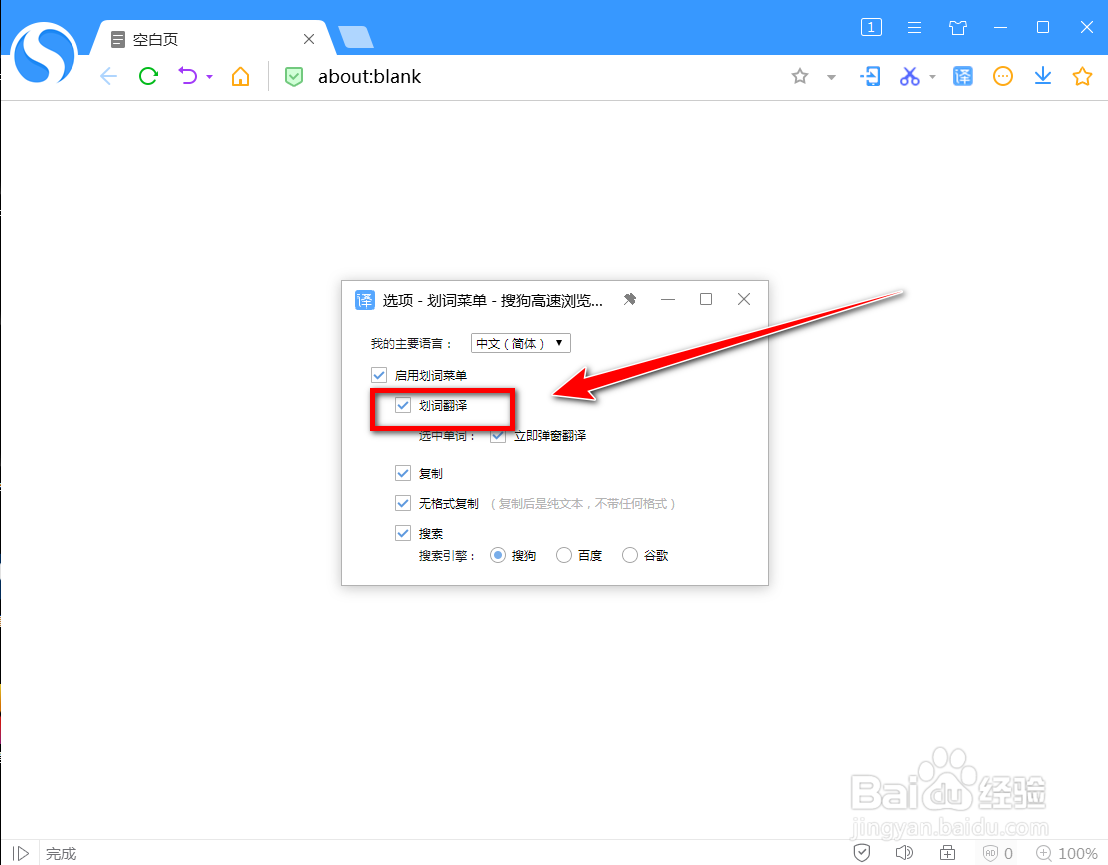Viewport: 1108px width, 865px height.
Task: Click the 搜索引擎 label
Action: 447,556
